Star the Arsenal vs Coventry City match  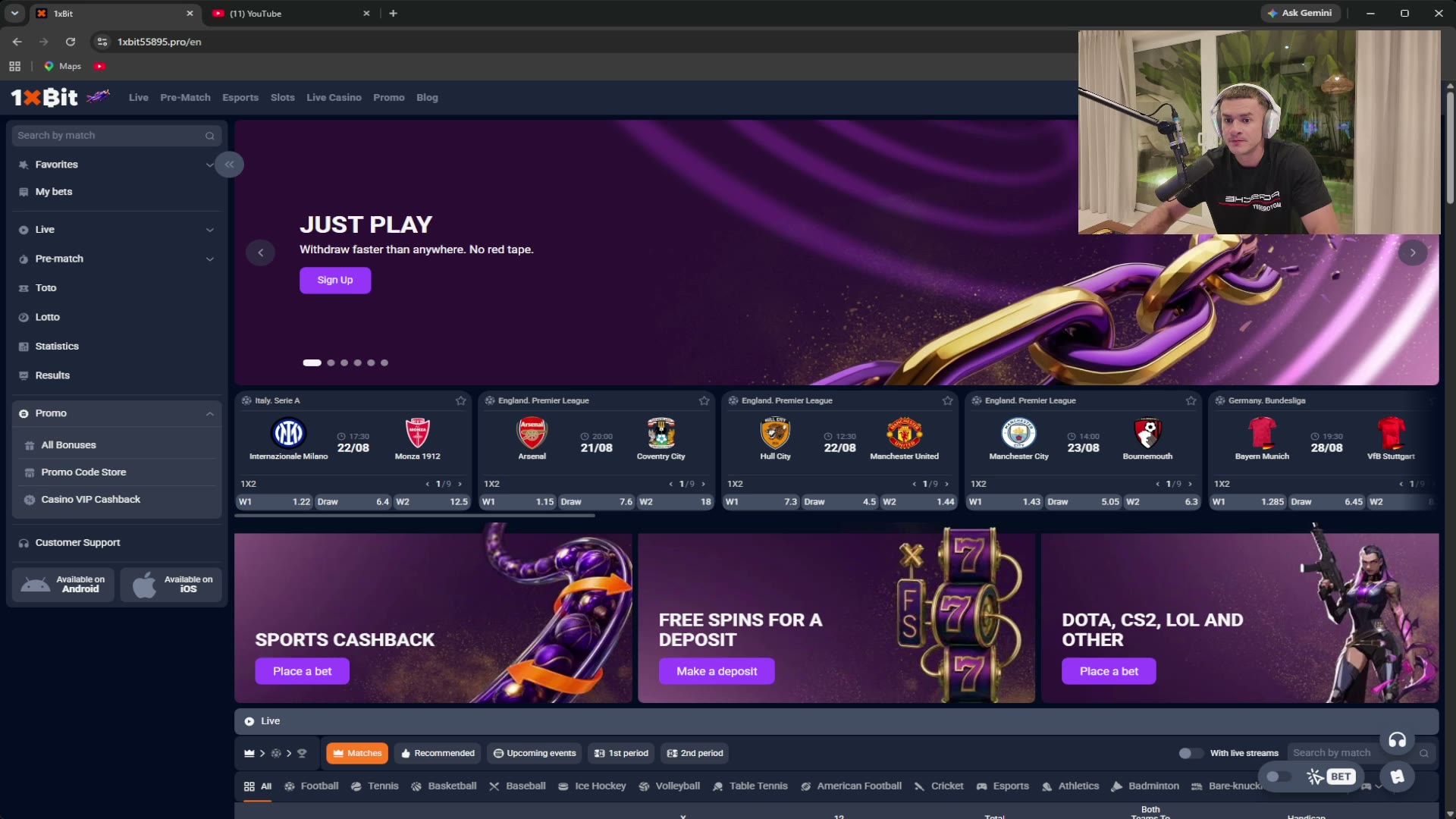(x=704, y=400)
